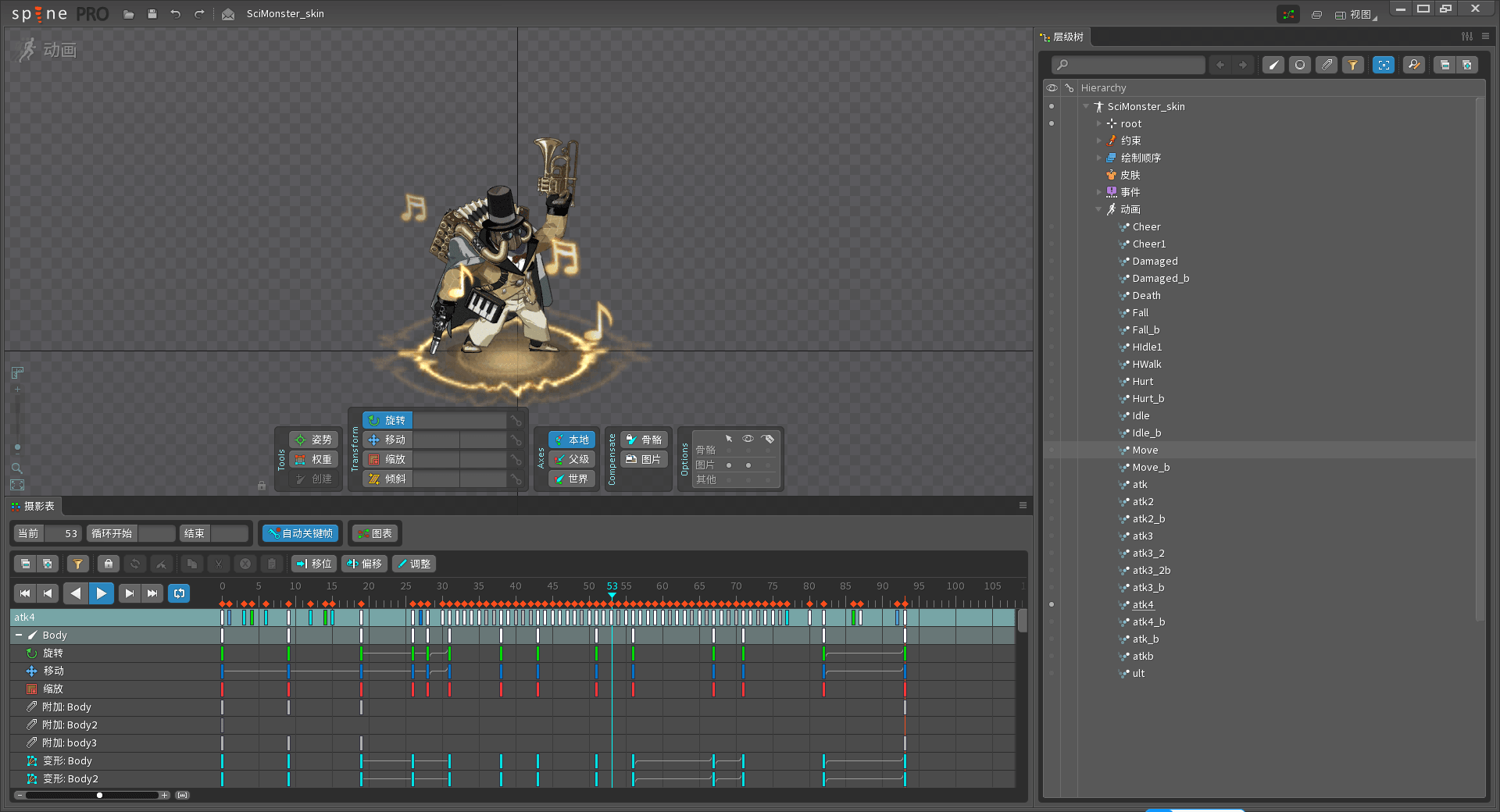Switch to the 层级树 tab
This screenshot has height=812, width=1500.
point(1062,37)
